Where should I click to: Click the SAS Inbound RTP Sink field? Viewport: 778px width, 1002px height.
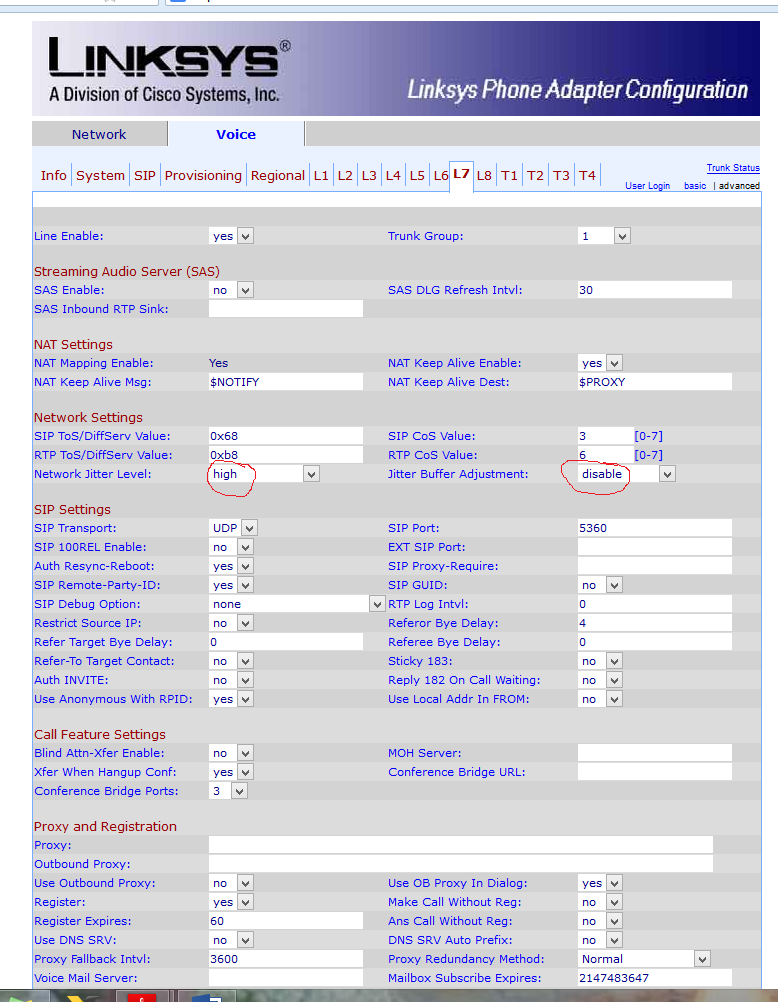coord(286,309)
